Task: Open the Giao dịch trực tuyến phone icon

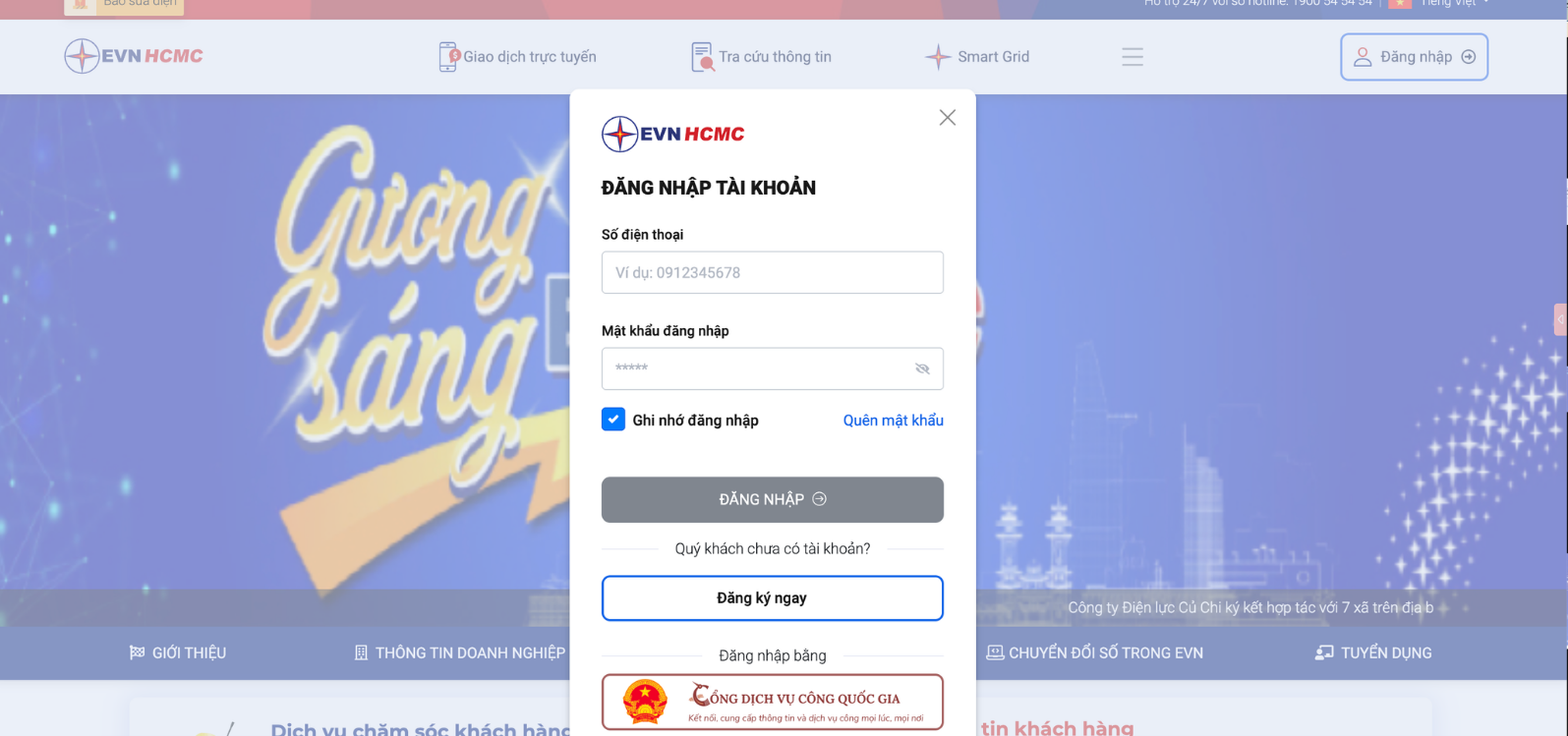Action: point(448,57)
